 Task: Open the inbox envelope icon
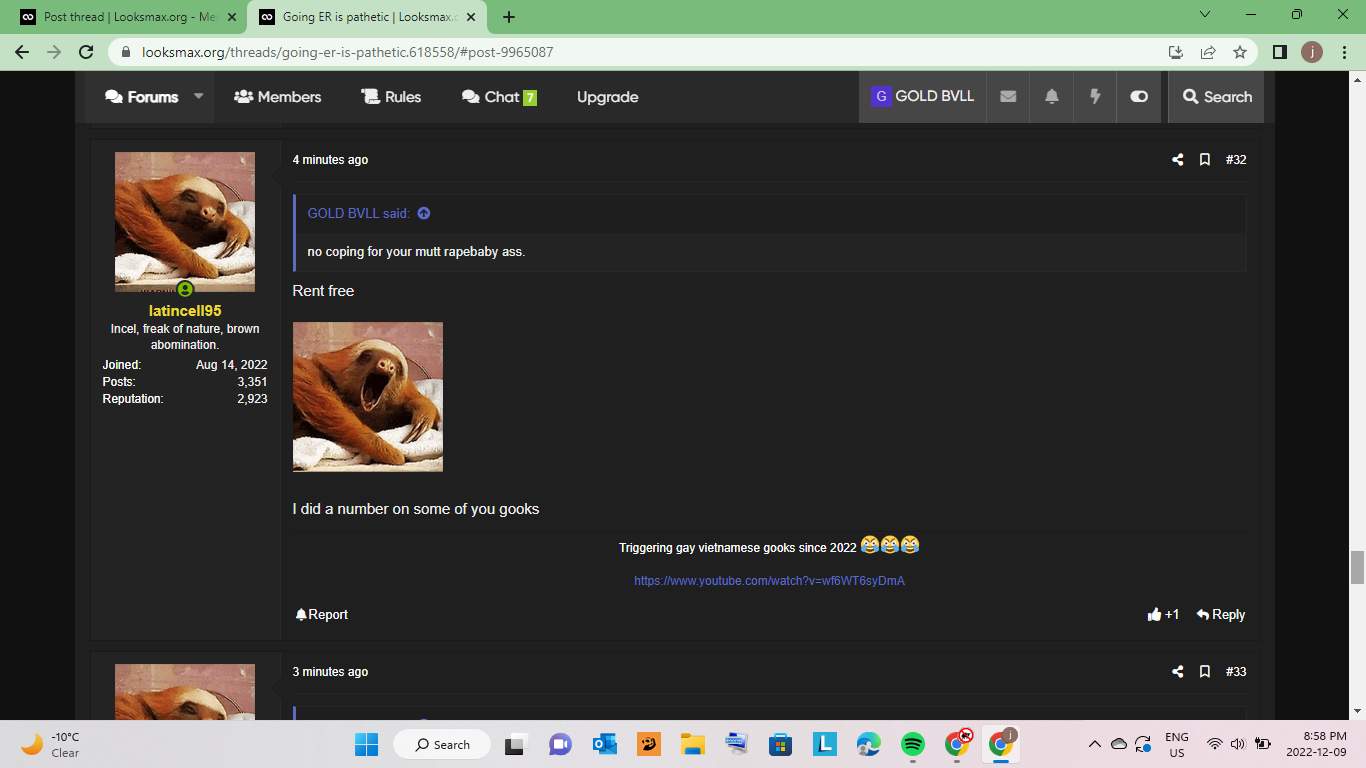1008,97
